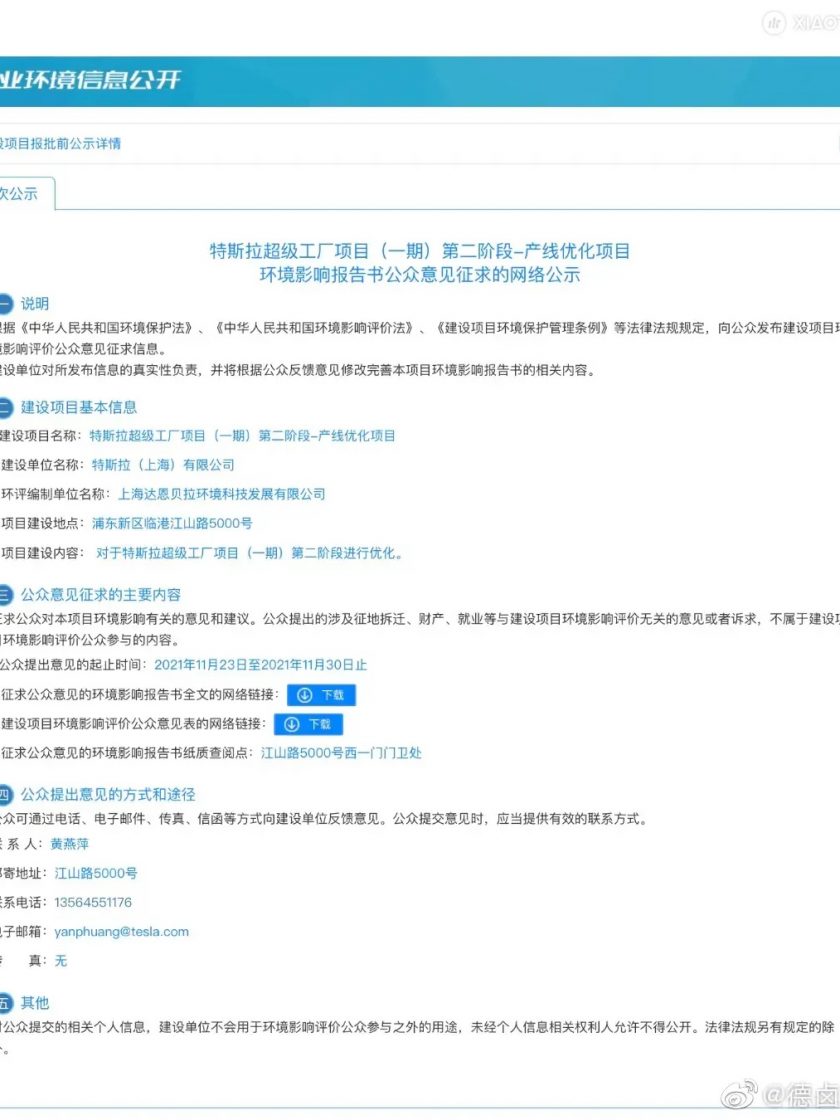Click the fax value 无

coord(61,961)
